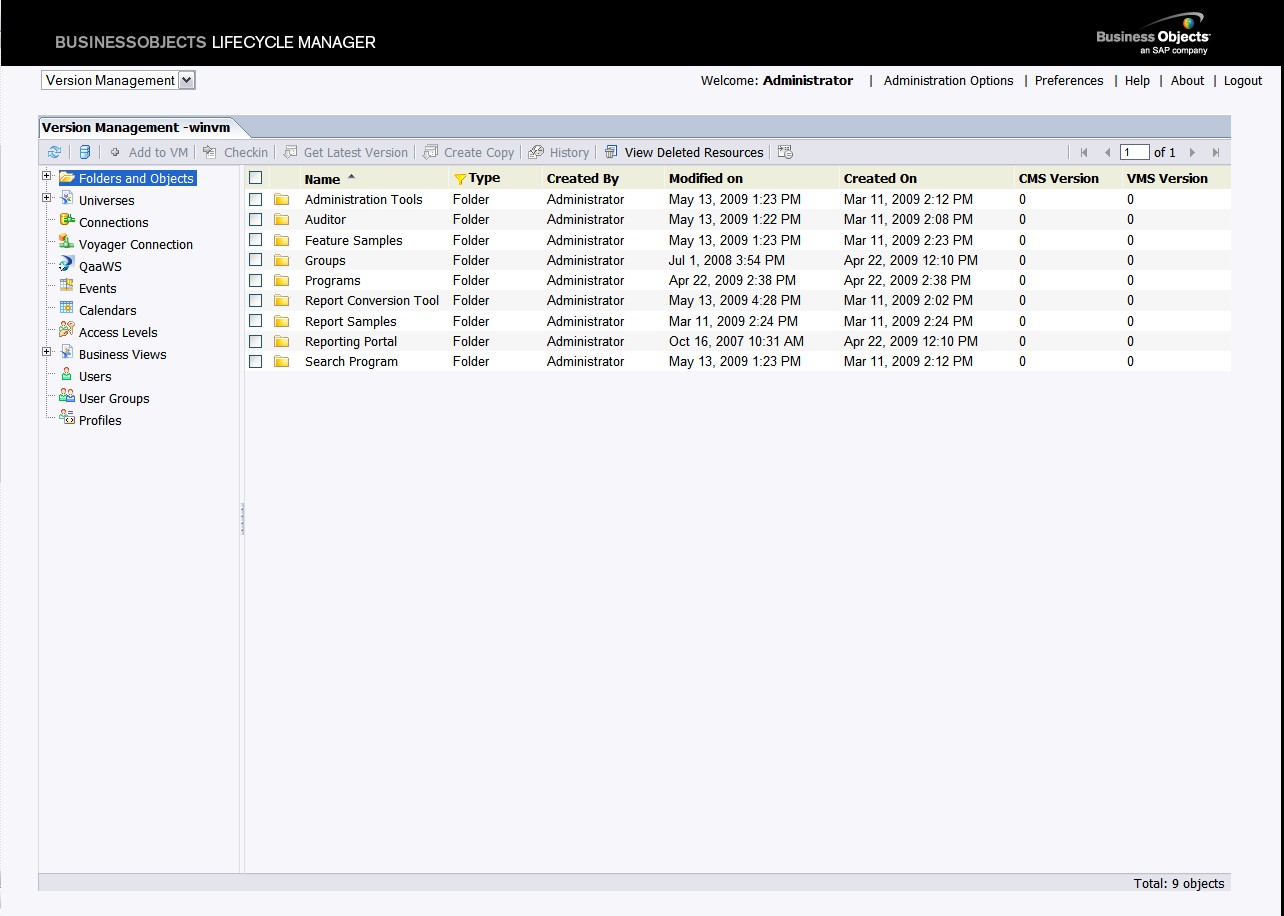The height and width of the screenshot is (916, 1284).
Task: Click the page number input field
Action: point(1134,152)
